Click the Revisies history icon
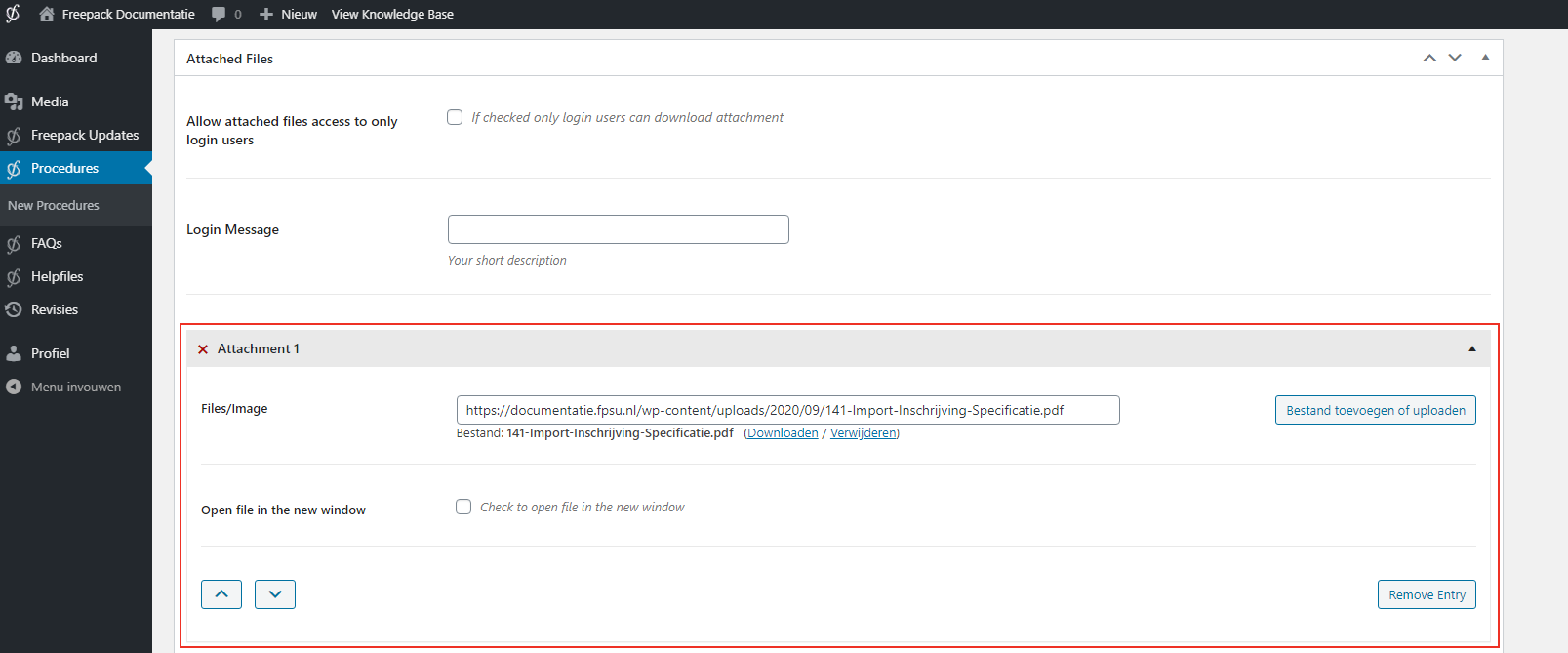The image size is (1568, 653). [14, 309]
